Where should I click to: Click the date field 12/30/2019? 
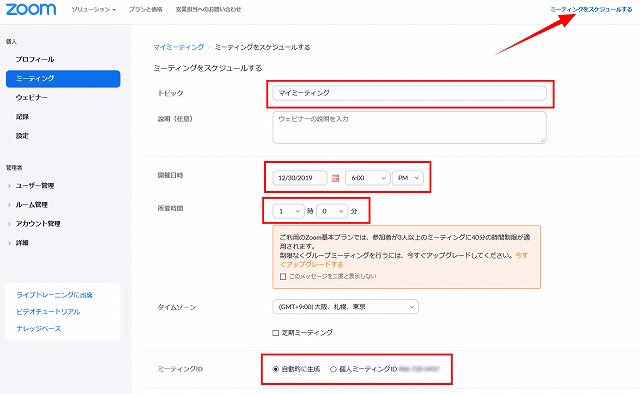tap(300, 178)
